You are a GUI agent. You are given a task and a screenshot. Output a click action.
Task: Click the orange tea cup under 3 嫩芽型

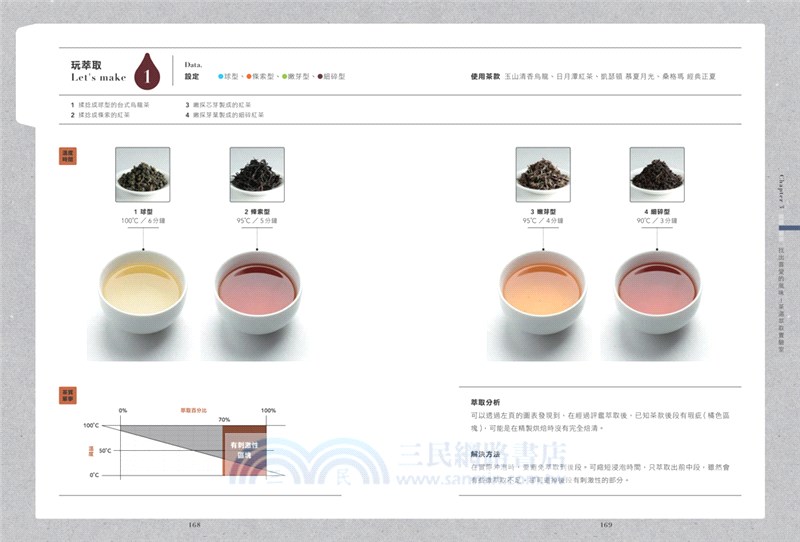click(x=542, y=292)
